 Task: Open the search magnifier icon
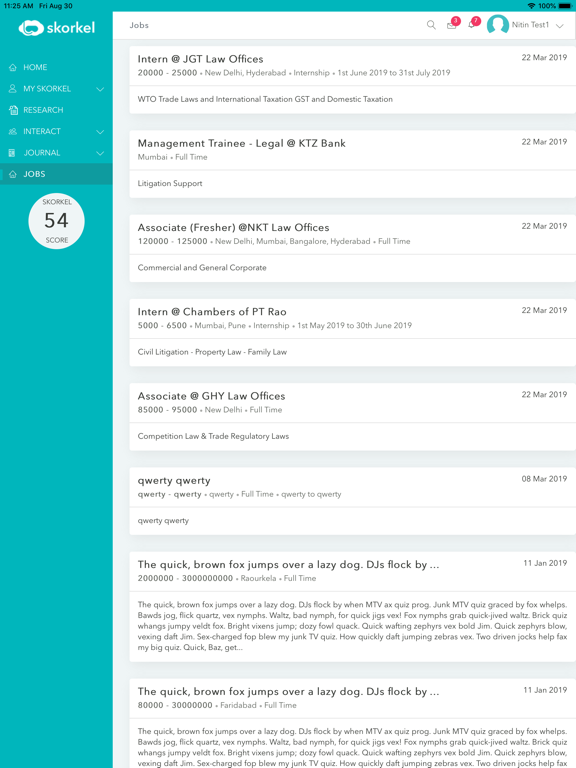pos(431,25)
